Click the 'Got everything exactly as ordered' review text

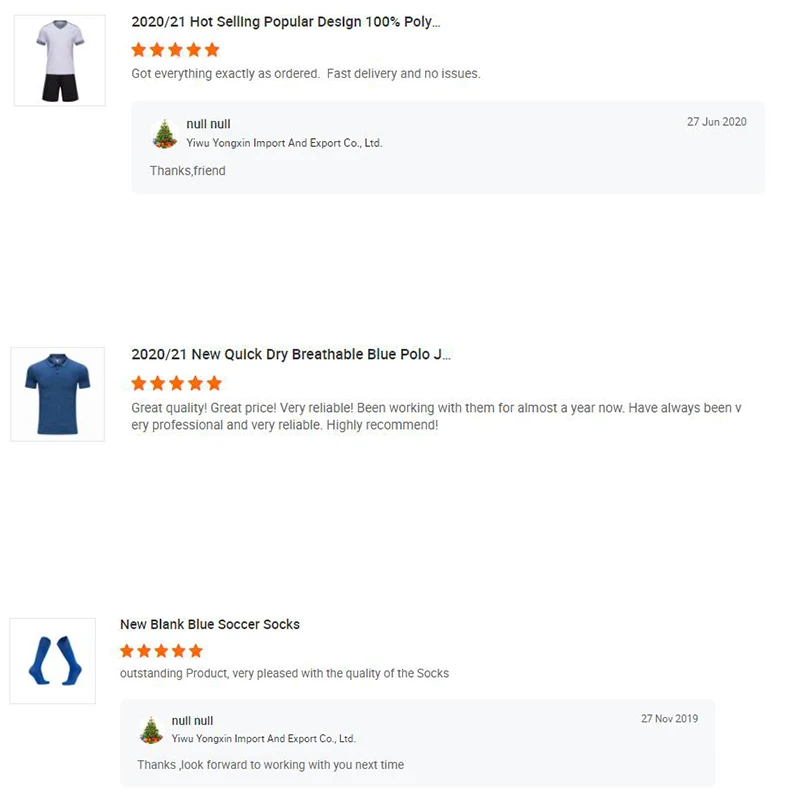[x=306, y=74]
